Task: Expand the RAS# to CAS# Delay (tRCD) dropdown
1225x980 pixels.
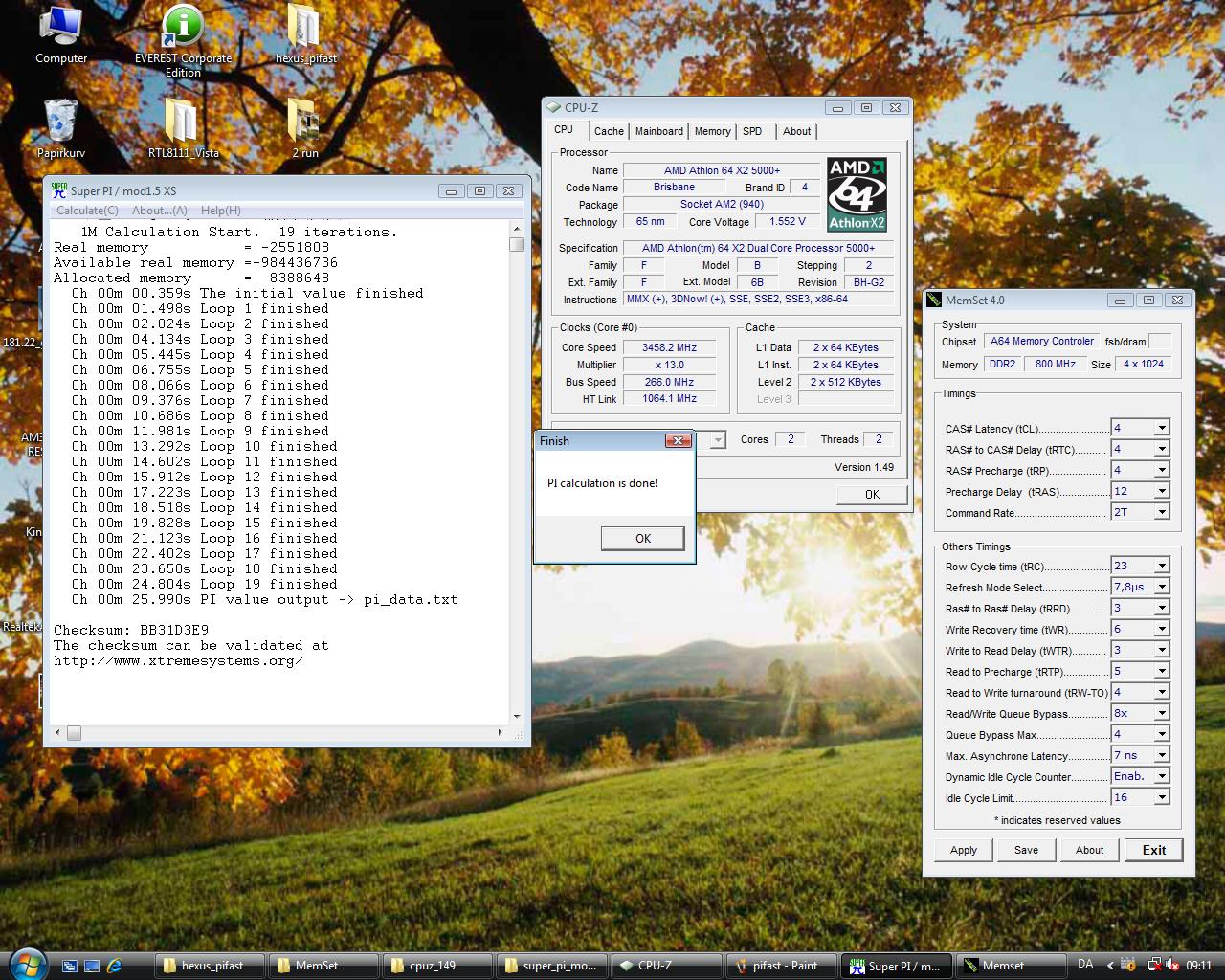Action: coord(1161,449)
